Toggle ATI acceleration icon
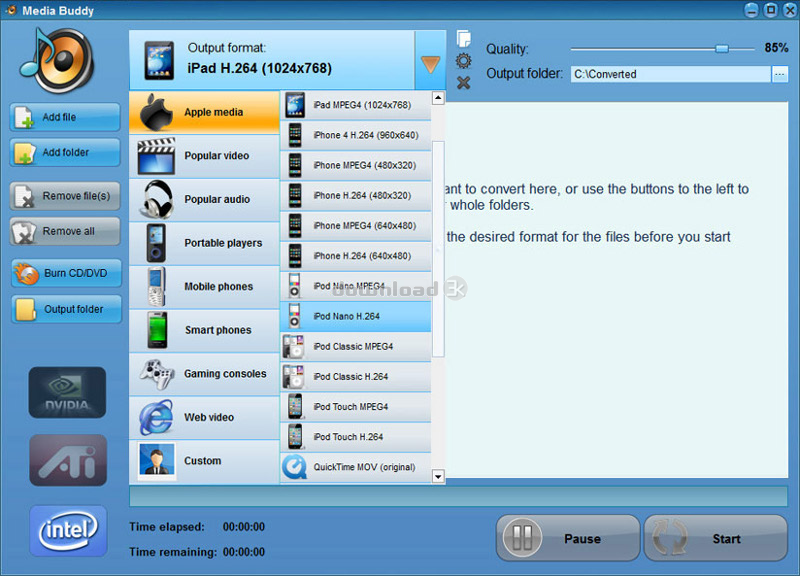Viewport: 800px width, 576px height. point(68,460)
